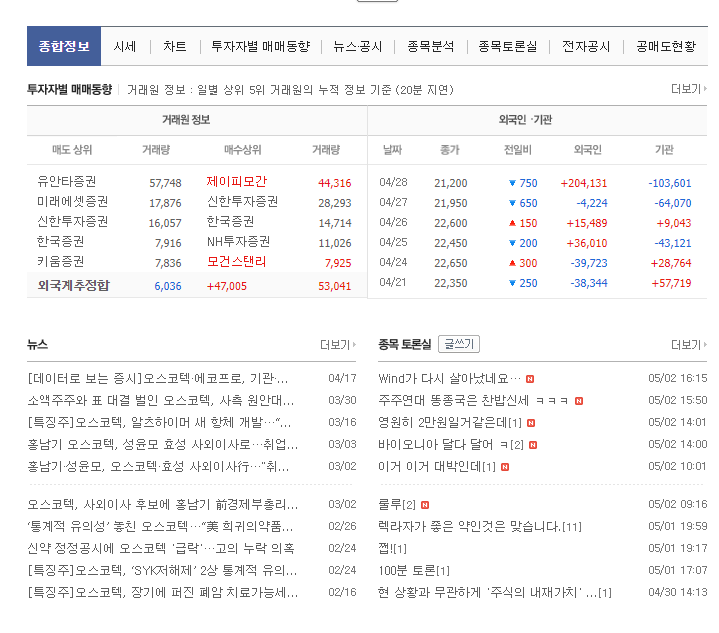Open post '렉라자가 좋은 약인것은 맞습니다'

(x=480, y=526)
